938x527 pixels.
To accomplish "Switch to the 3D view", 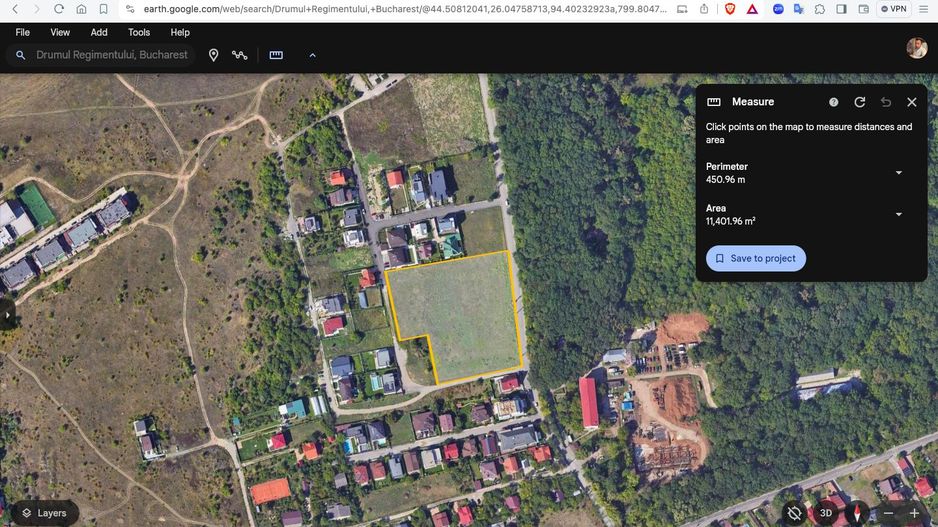I will click(826, 513).
